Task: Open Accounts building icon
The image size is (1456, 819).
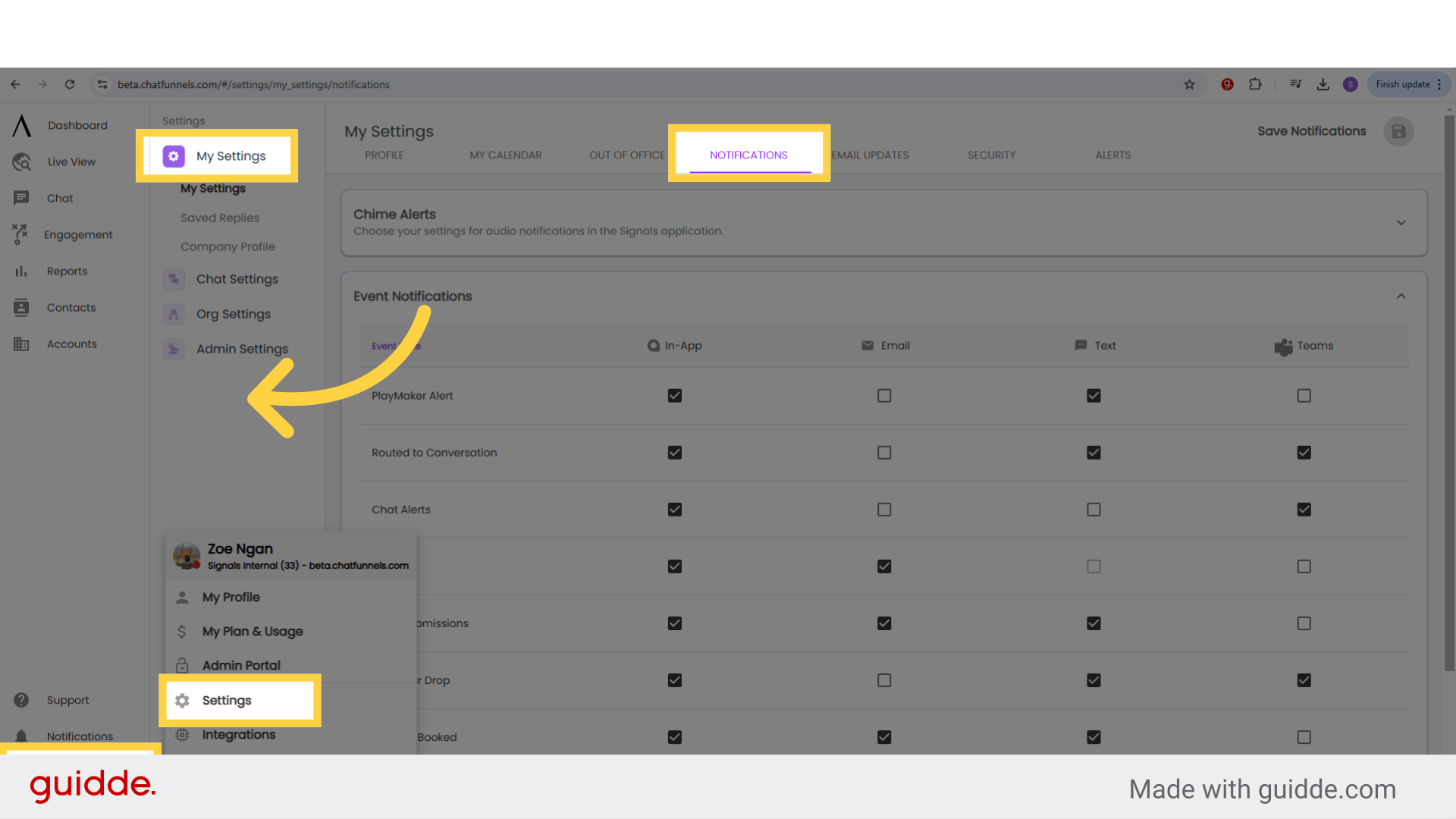Action: pyautogui.click(x=21, y=344)
